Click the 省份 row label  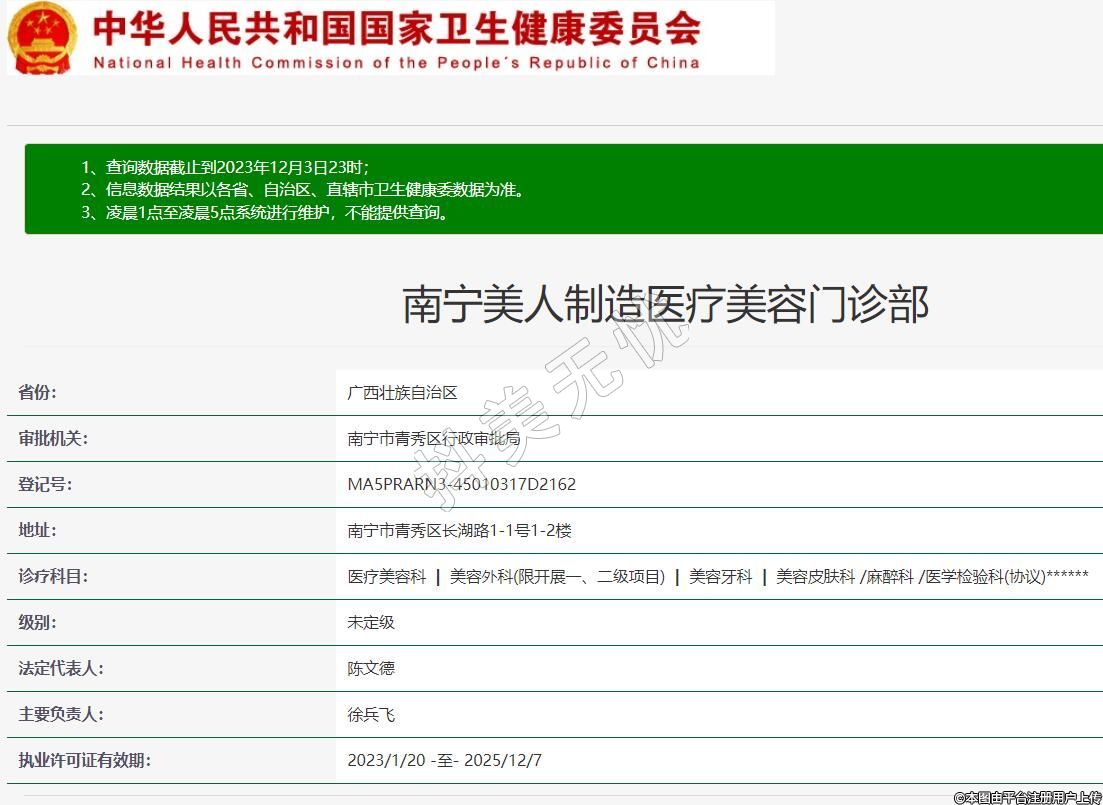point(38,393)
